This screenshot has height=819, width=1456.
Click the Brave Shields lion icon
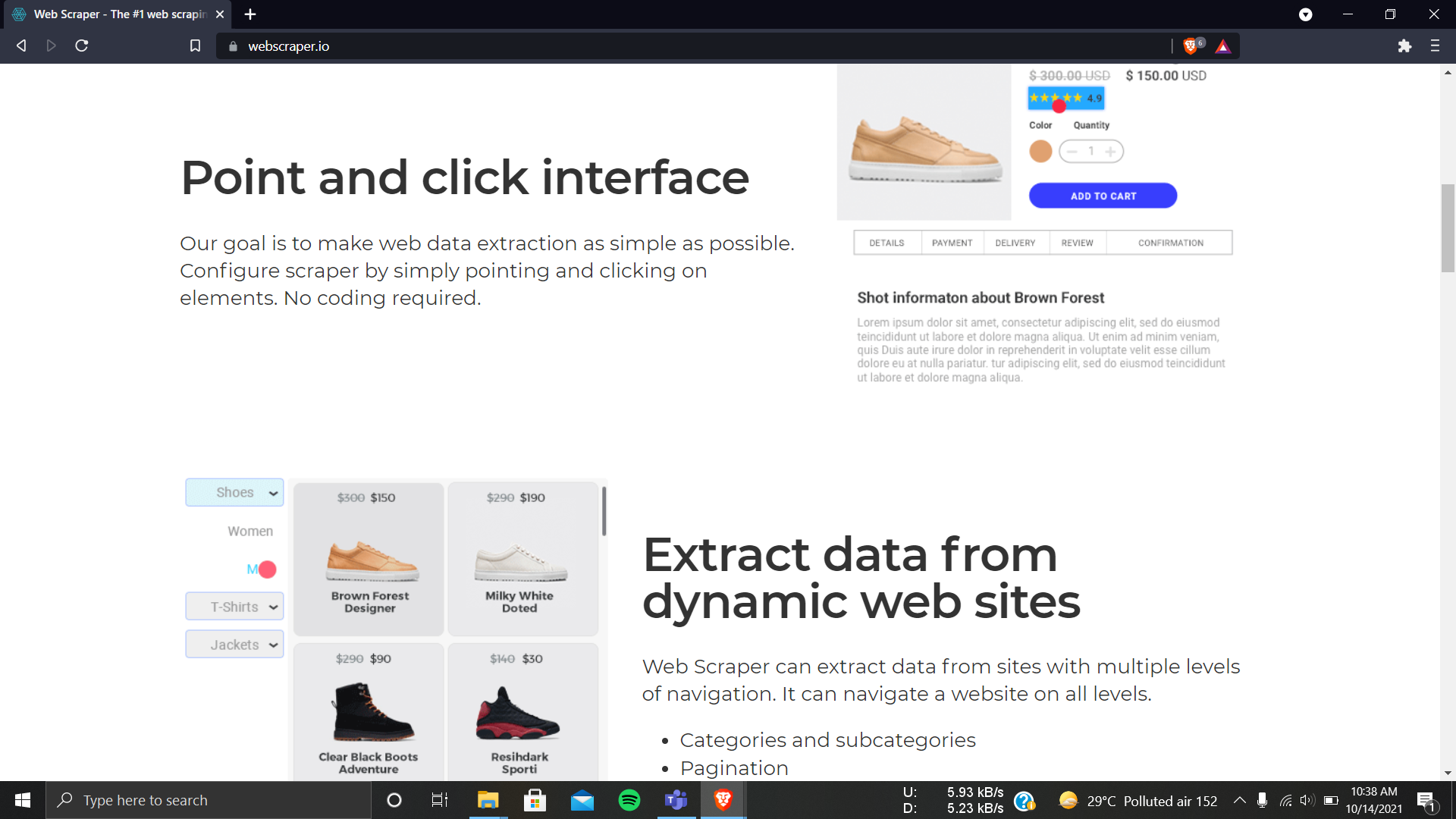tap(1191, 46)
